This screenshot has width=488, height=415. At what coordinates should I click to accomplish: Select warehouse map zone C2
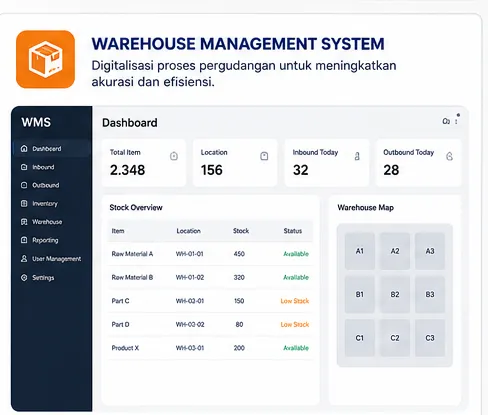pos(395,338)
